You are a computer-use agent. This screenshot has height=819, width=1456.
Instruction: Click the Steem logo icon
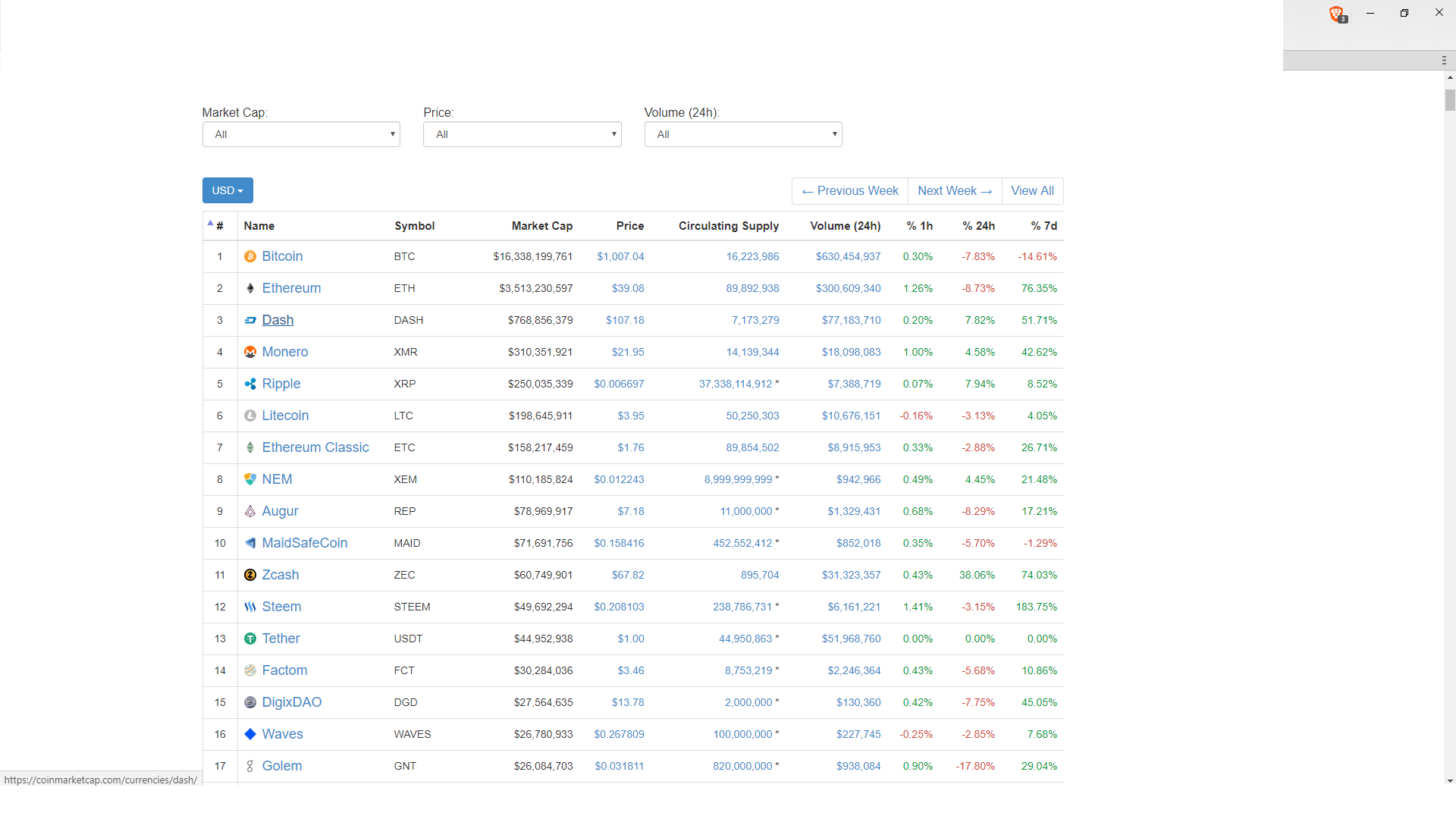click(250, 607)
